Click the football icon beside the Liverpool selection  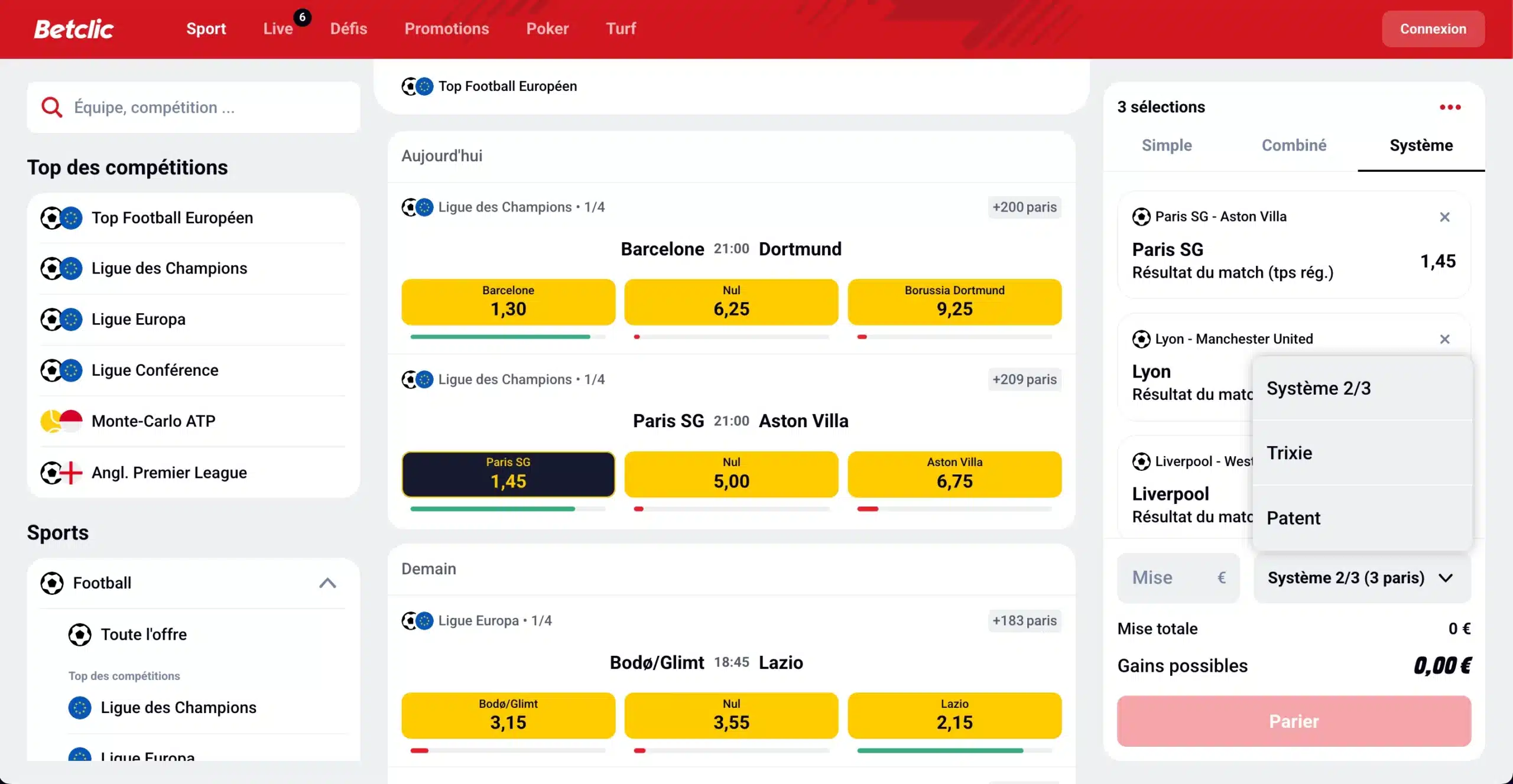pos(1141,461)
